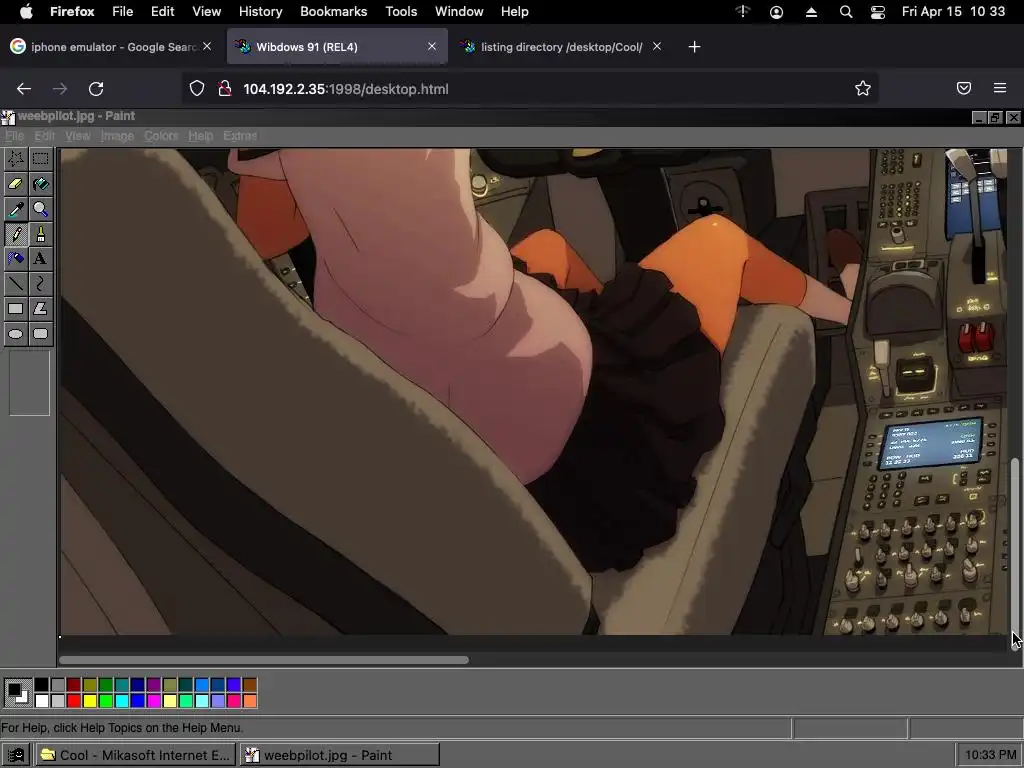Pick the Airbrush spray tool

pyautogui.click(x=16, y=259)
